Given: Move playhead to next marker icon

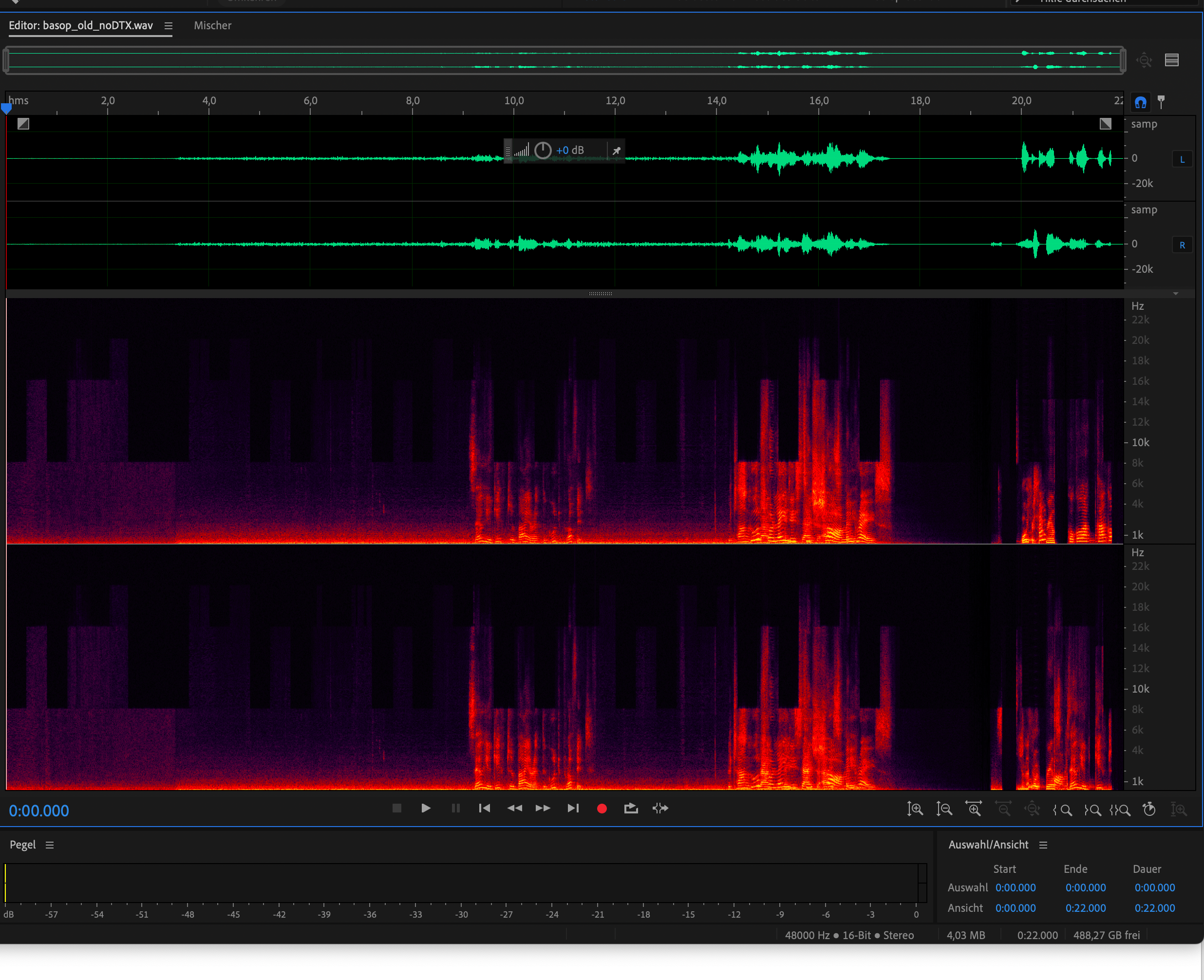Looking at the screenshot, I should click(572, 808).
